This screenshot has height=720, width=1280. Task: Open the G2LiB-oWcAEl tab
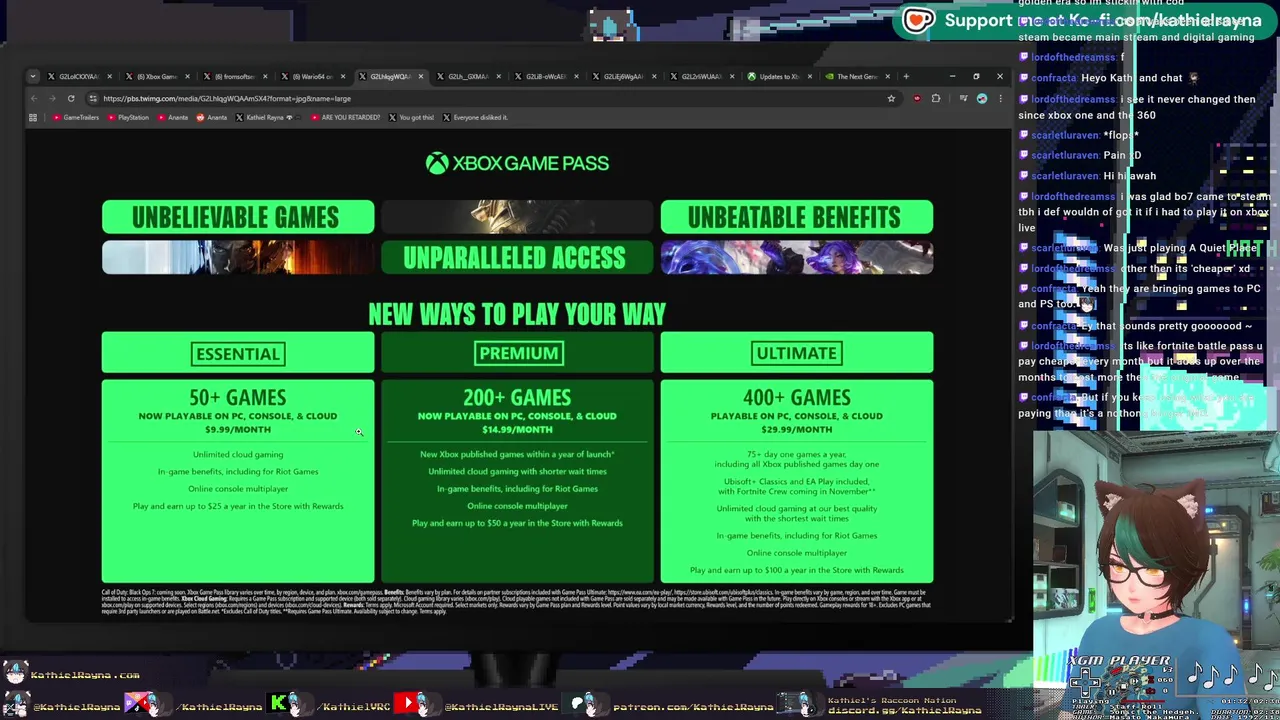(547, 76)
